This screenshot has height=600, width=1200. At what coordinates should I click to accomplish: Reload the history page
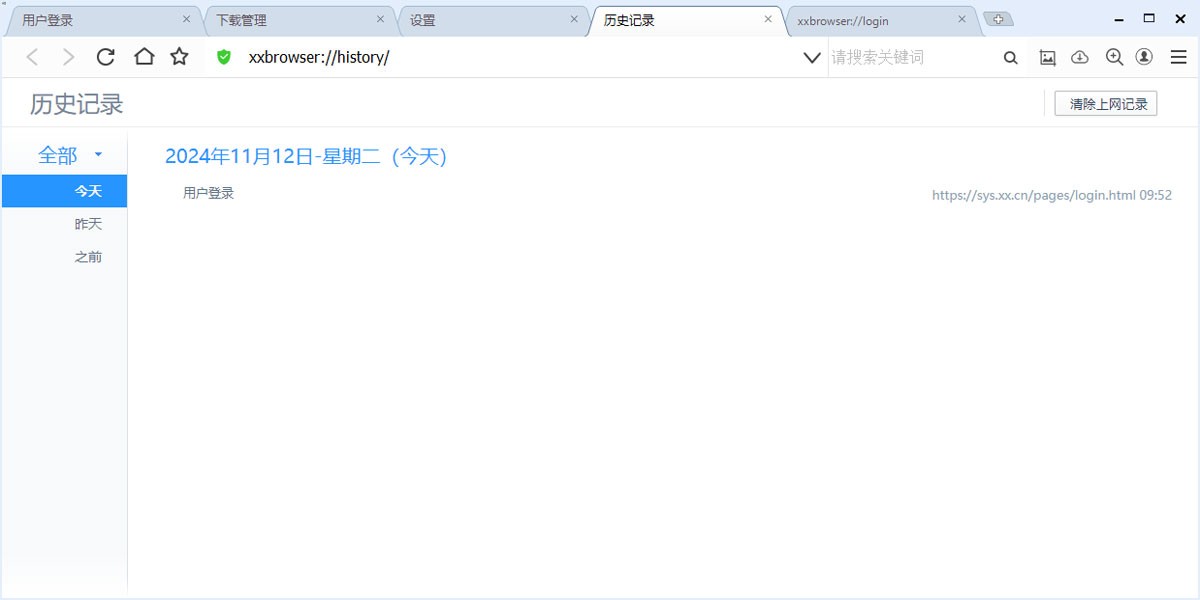point(105,57)
